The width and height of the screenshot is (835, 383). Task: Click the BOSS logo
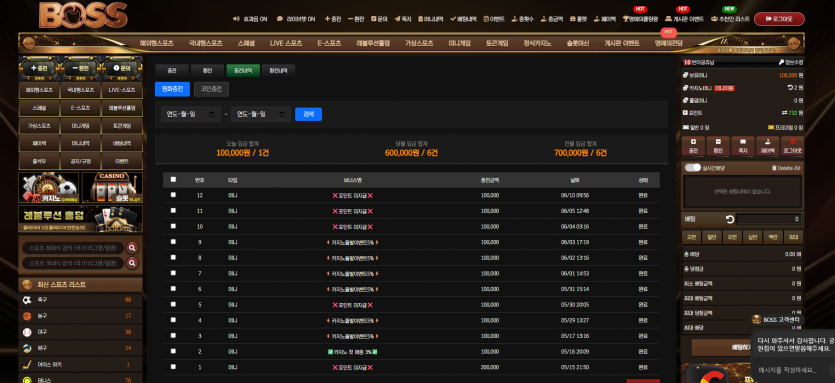(x=83, y=14)
